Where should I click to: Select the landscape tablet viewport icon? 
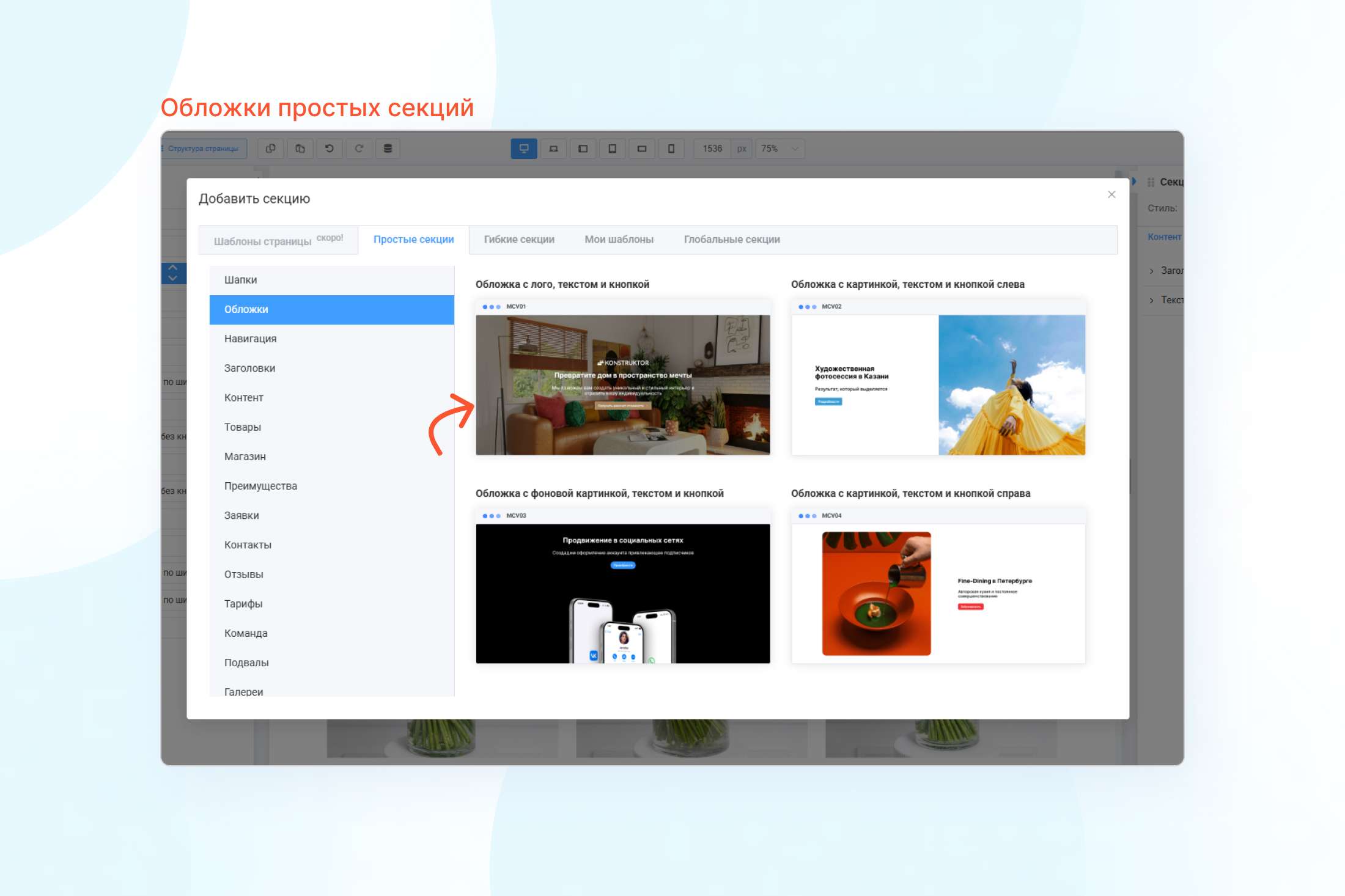[583, 149]
